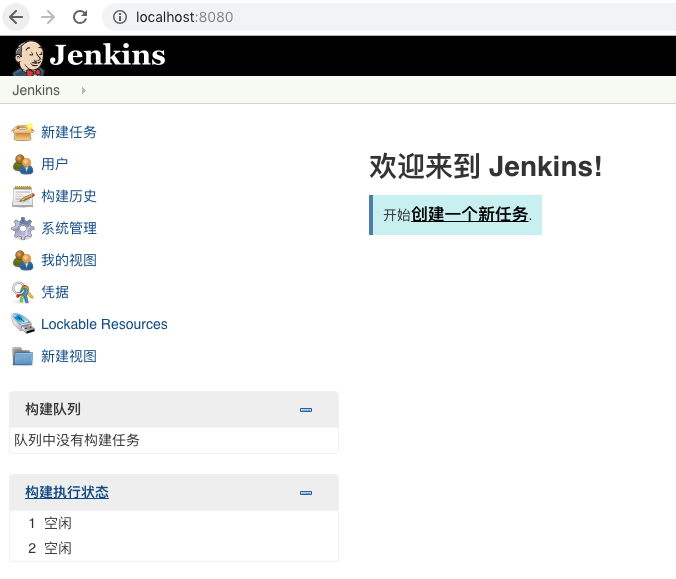
Task: Click the site info icon in address bar
Action: [x=120, y=17]
